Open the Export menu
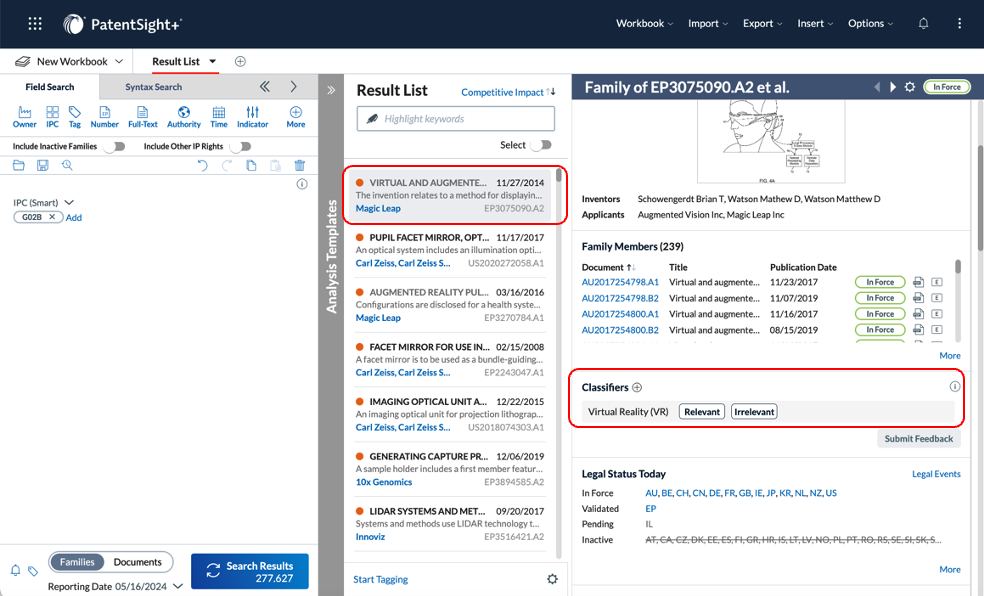 (762, 24)
